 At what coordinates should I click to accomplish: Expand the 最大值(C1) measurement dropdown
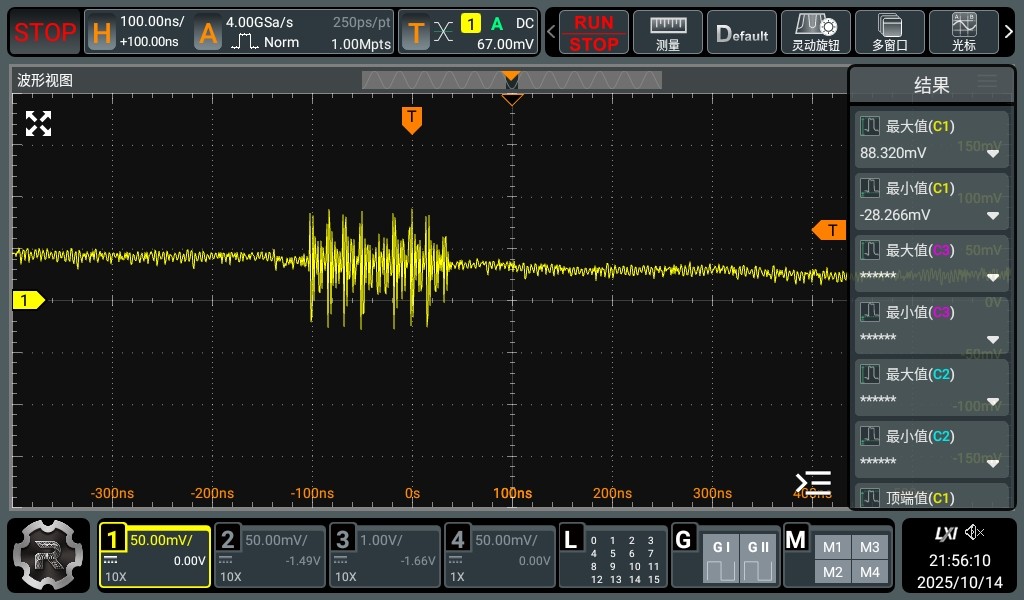pyautogui.click(x=993, y=154)
